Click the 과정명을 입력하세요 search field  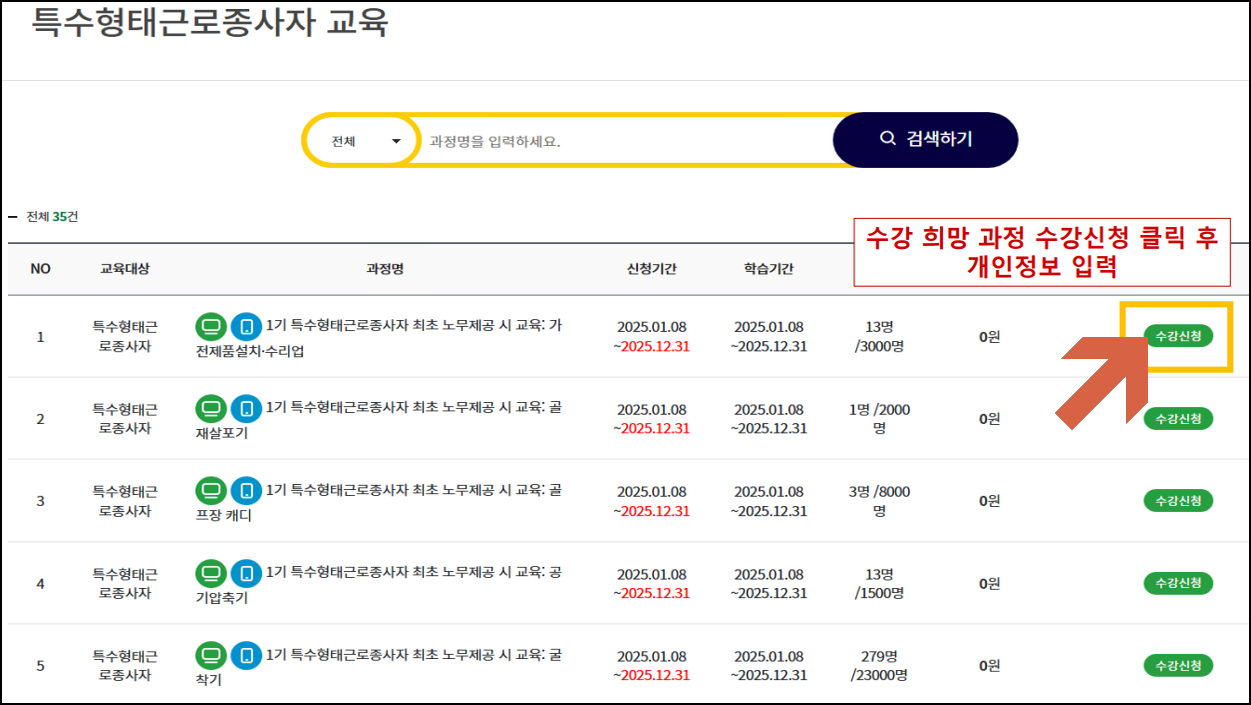click(626, 141)
